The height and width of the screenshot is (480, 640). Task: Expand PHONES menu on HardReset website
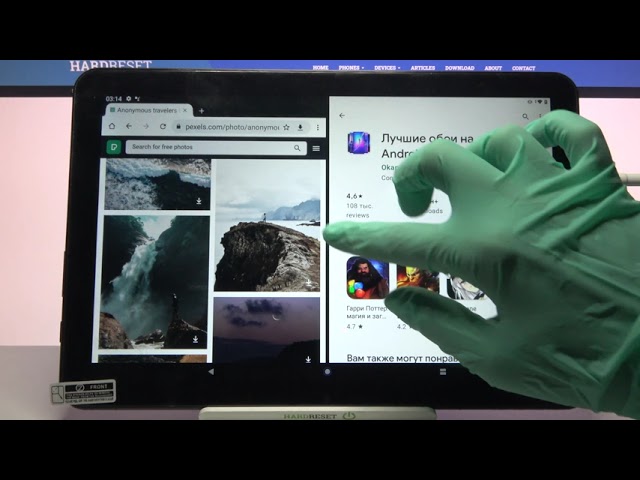351,68
